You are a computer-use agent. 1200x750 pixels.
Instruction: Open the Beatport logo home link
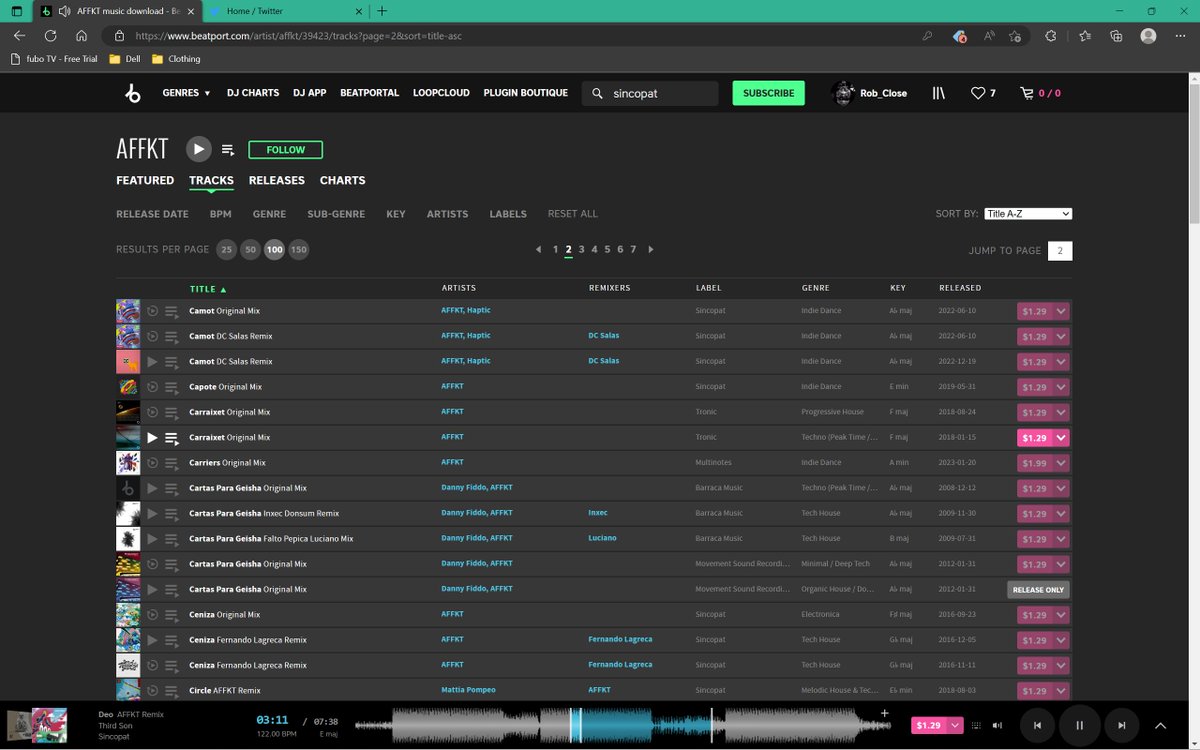click(133, 93)
